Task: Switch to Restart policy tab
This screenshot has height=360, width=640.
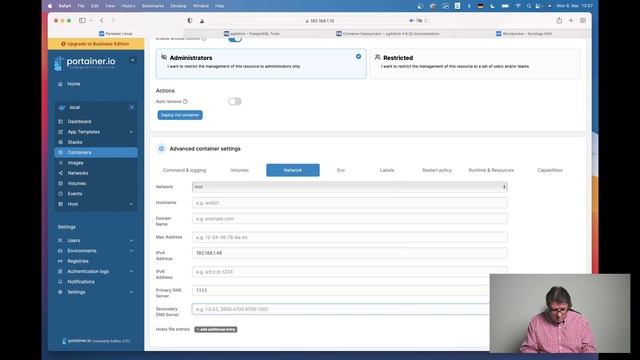Action: tap(437, 170)
